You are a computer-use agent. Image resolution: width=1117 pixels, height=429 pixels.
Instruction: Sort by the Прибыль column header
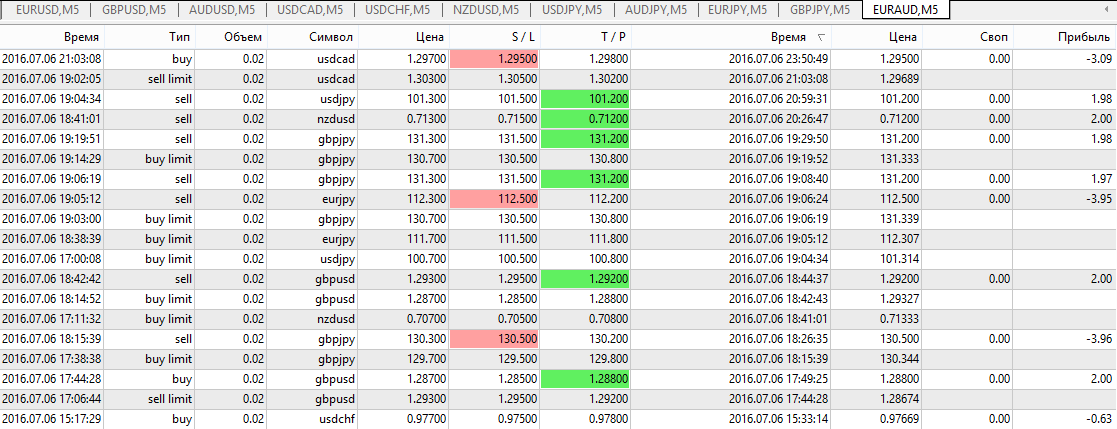1086,38
